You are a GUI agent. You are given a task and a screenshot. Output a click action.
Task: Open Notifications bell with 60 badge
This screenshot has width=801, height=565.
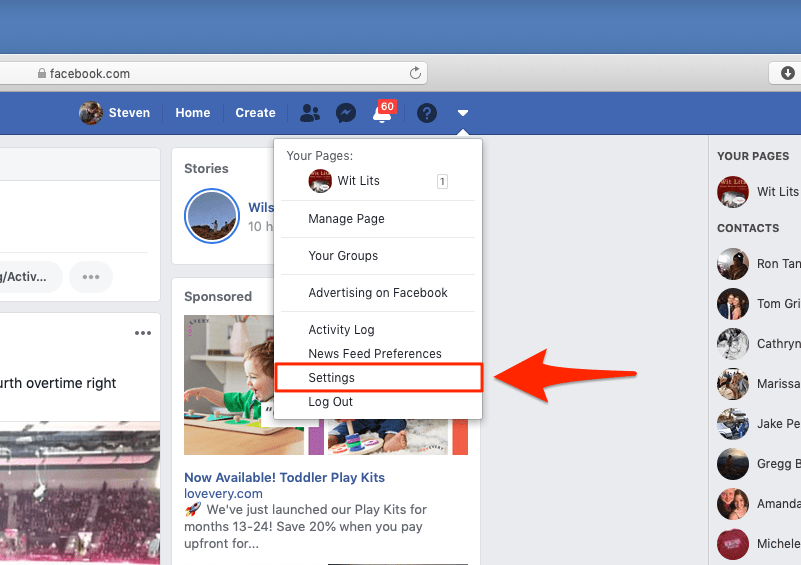pyautogui.click(x=383, y=112)
